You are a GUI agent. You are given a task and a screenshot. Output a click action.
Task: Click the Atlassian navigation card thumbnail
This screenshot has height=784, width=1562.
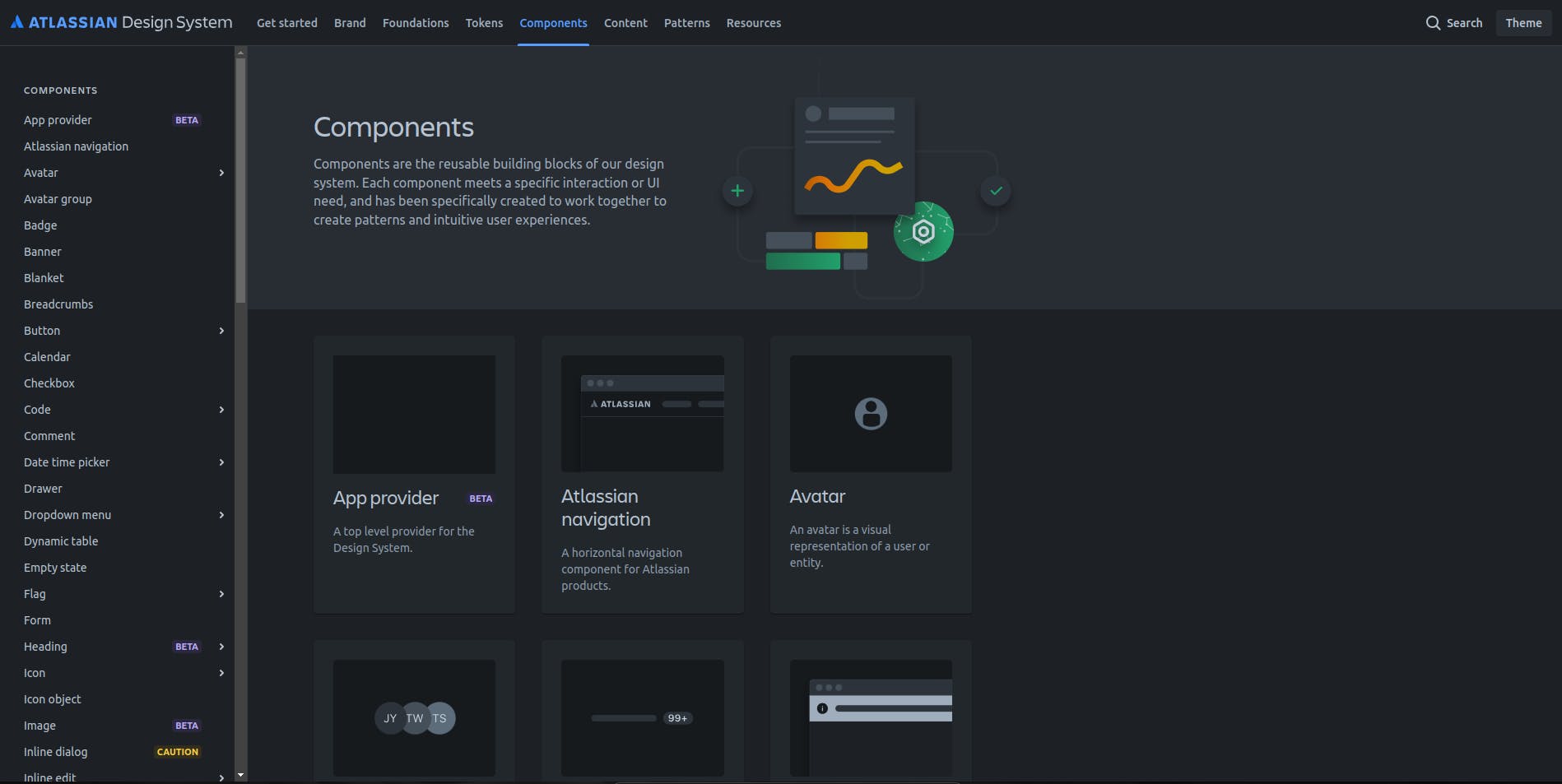643,414
